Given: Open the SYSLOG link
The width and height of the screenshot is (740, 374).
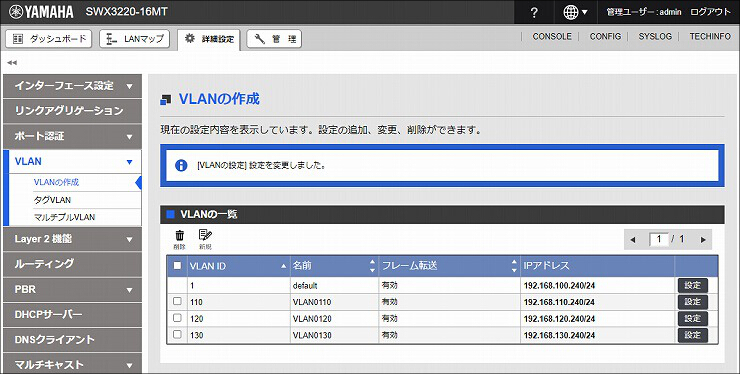Looking at the screenshot, I should pos(655,36).
